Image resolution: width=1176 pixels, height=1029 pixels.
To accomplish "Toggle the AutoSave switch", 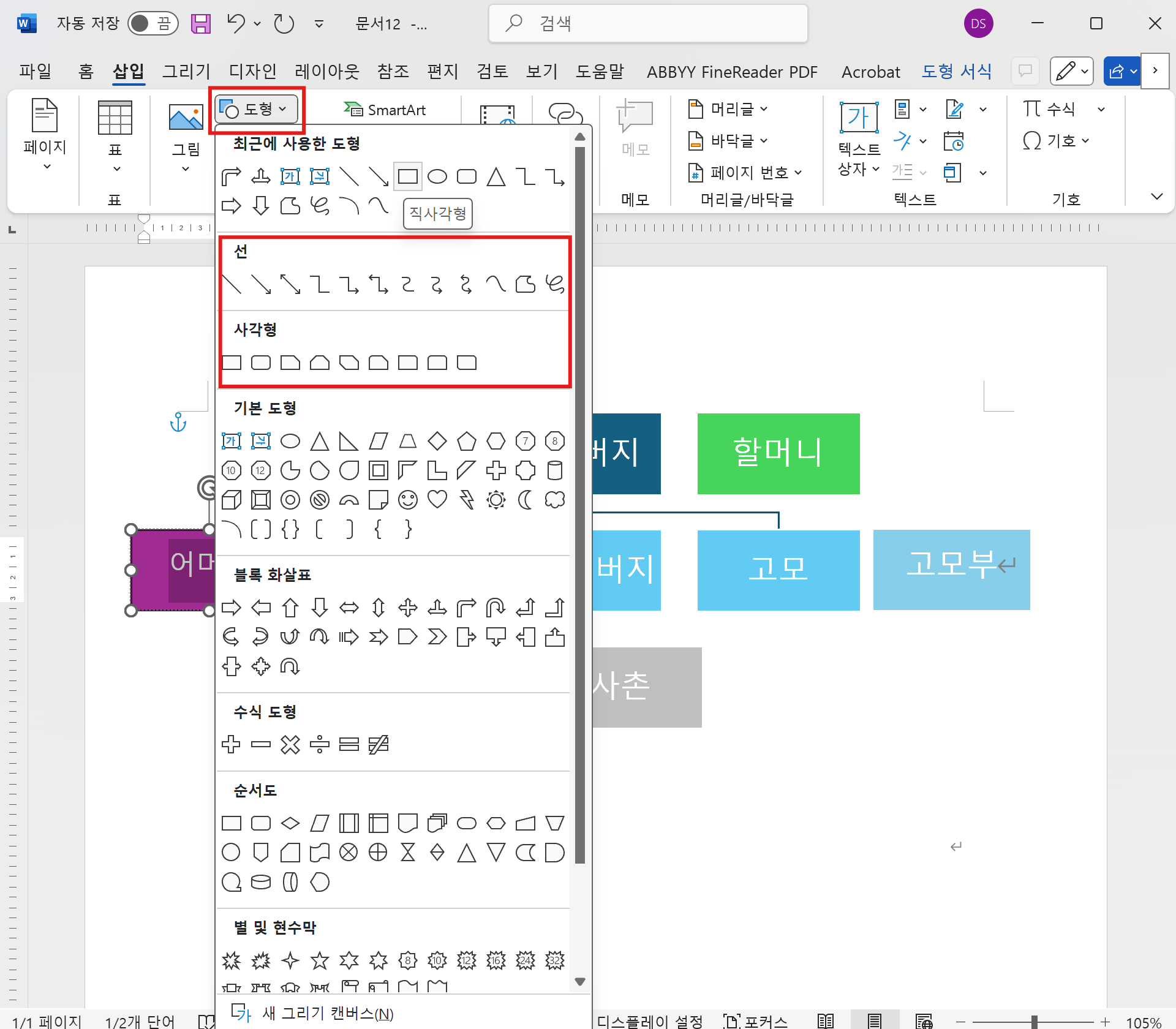I will click(153, 24).
